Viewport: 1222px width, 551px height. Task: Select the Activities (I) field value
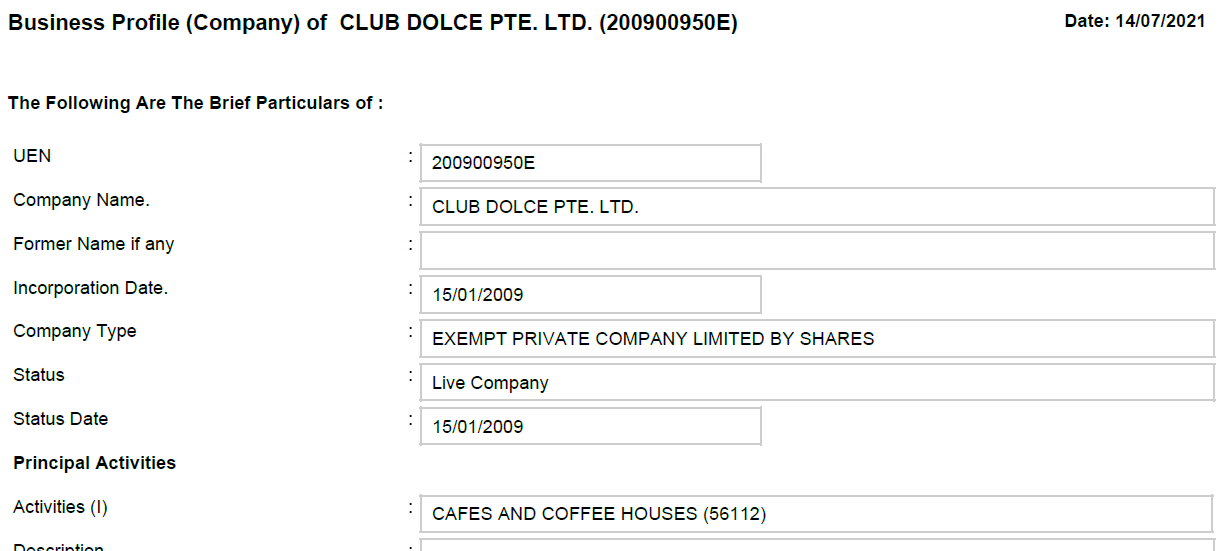[817, 514]
